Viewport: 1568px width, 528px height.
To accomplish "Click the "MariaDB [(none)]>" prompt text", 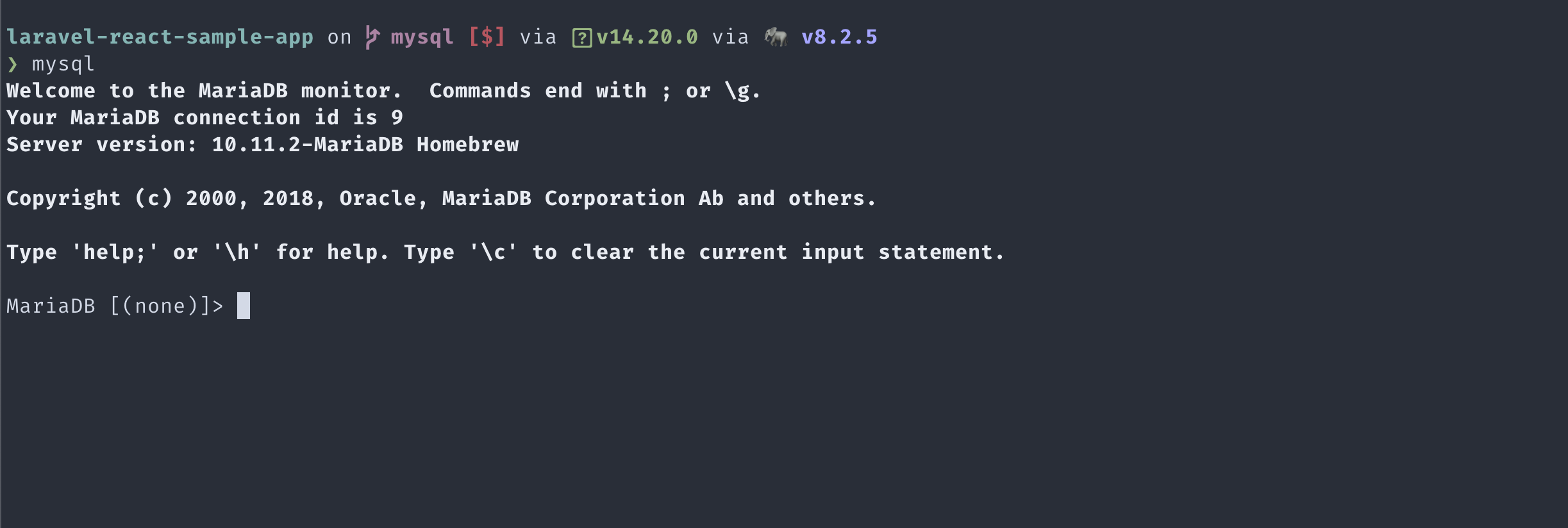I will click(x=115, y=306).
